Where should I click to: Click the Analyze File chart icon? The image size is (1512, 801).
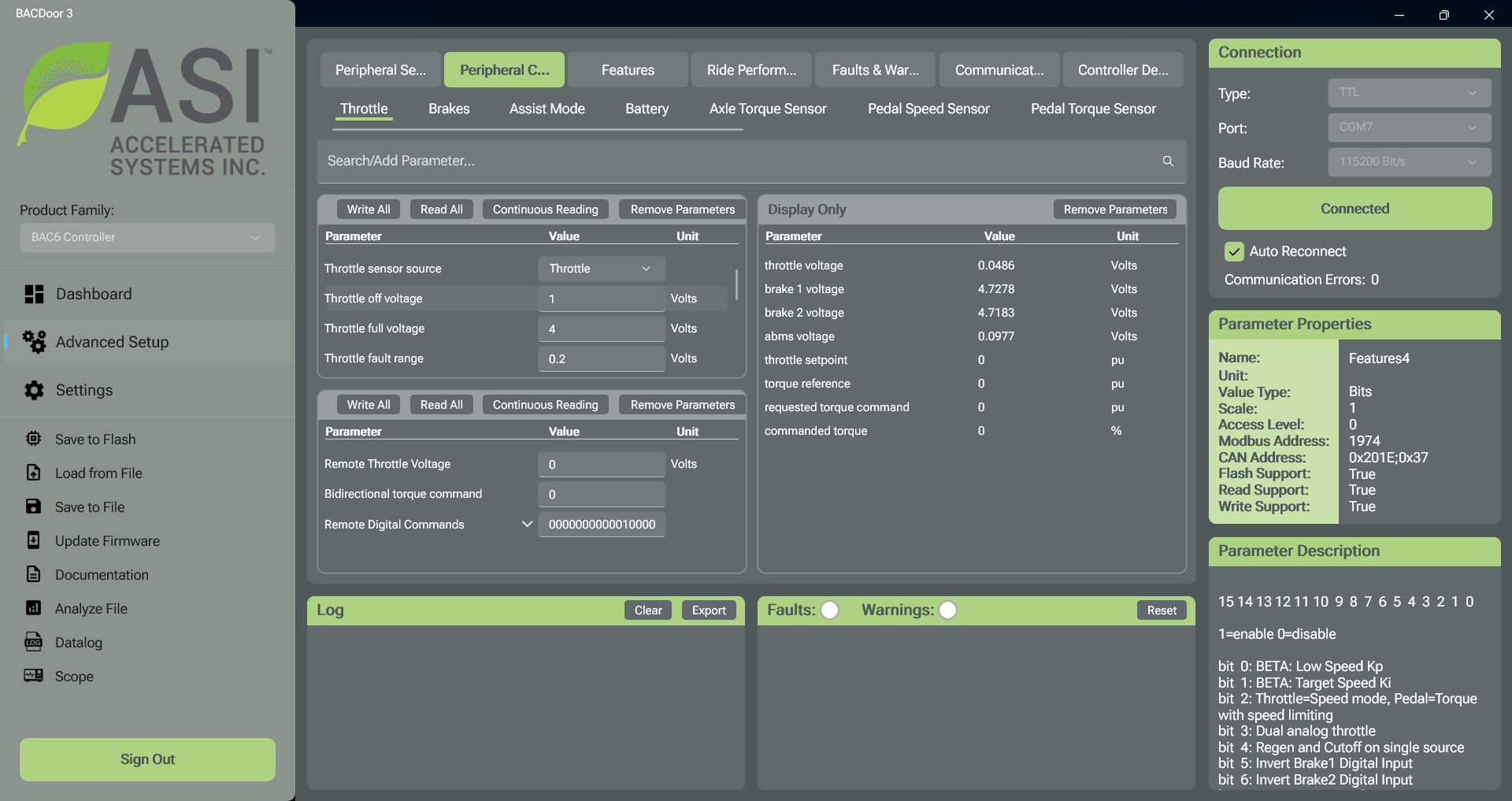(x=33, y=608)
